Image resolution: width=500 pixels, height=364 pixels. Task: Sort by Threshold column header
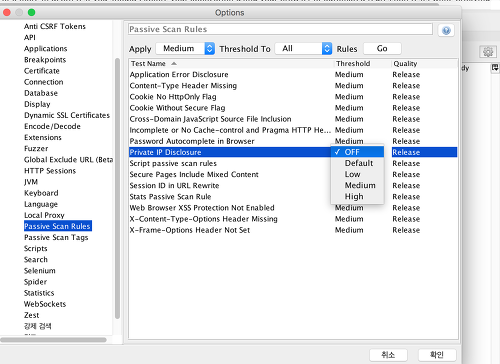click(x=362, y=63)
